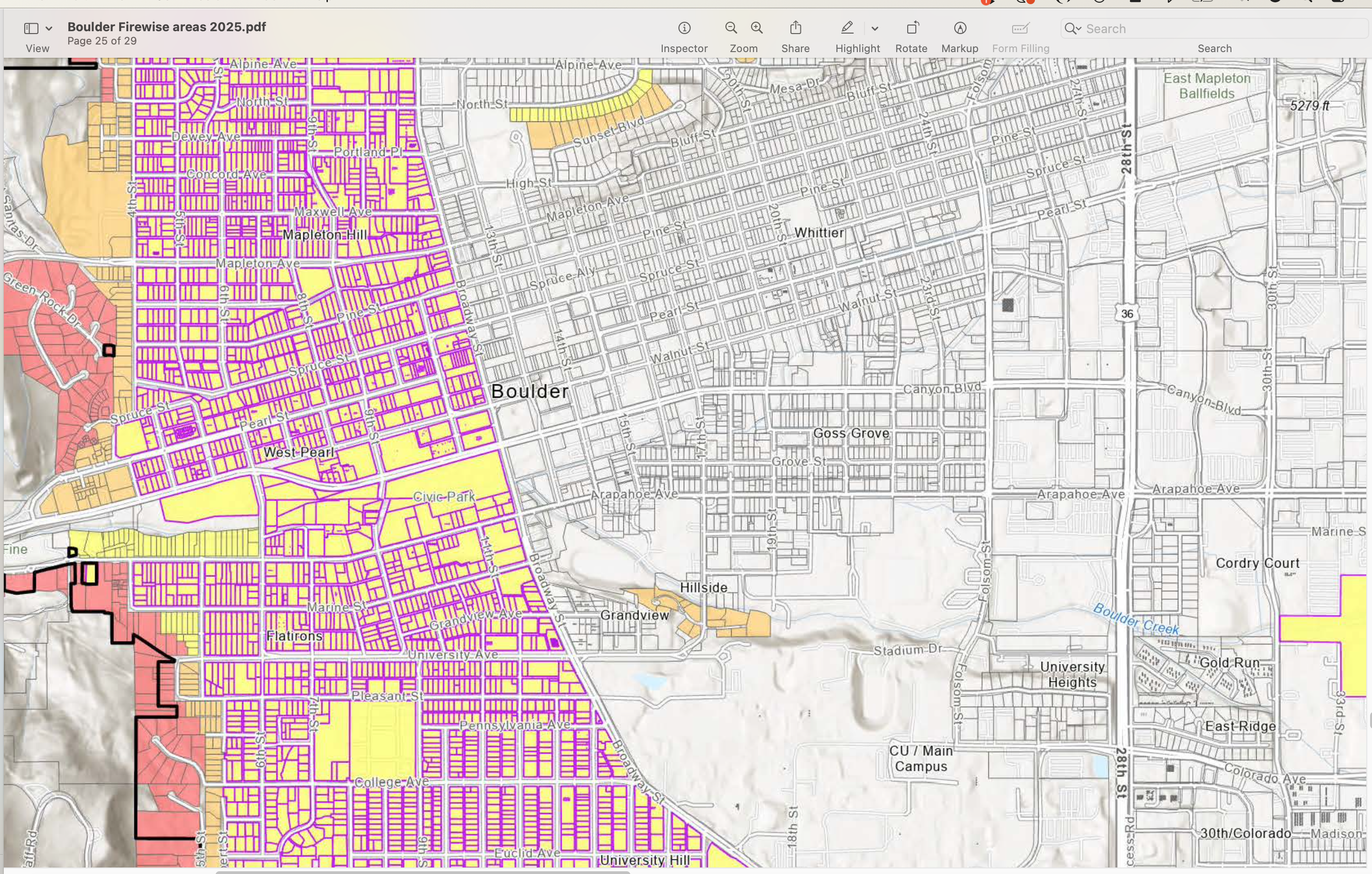Open the Share menu icon

[x=795, y=28]
